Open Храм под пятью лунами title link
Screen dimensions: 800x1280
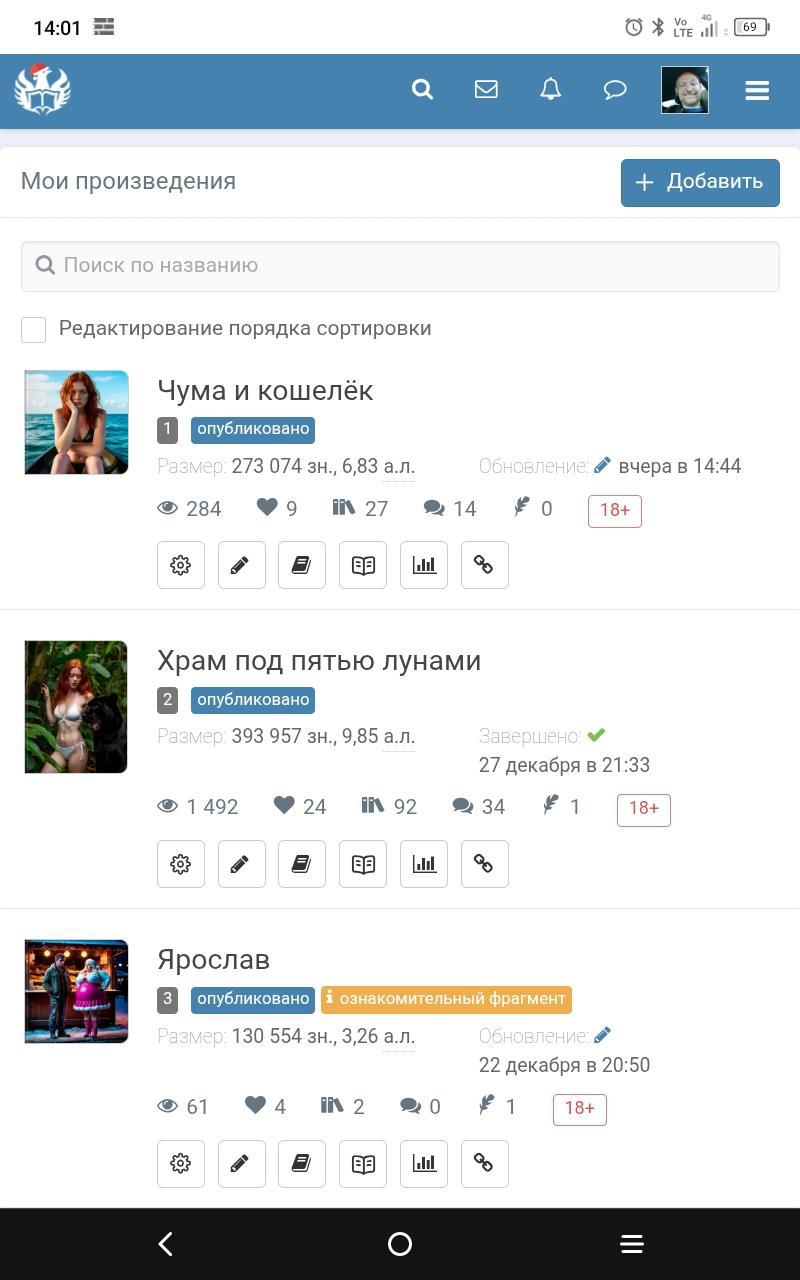pos(319,661)
